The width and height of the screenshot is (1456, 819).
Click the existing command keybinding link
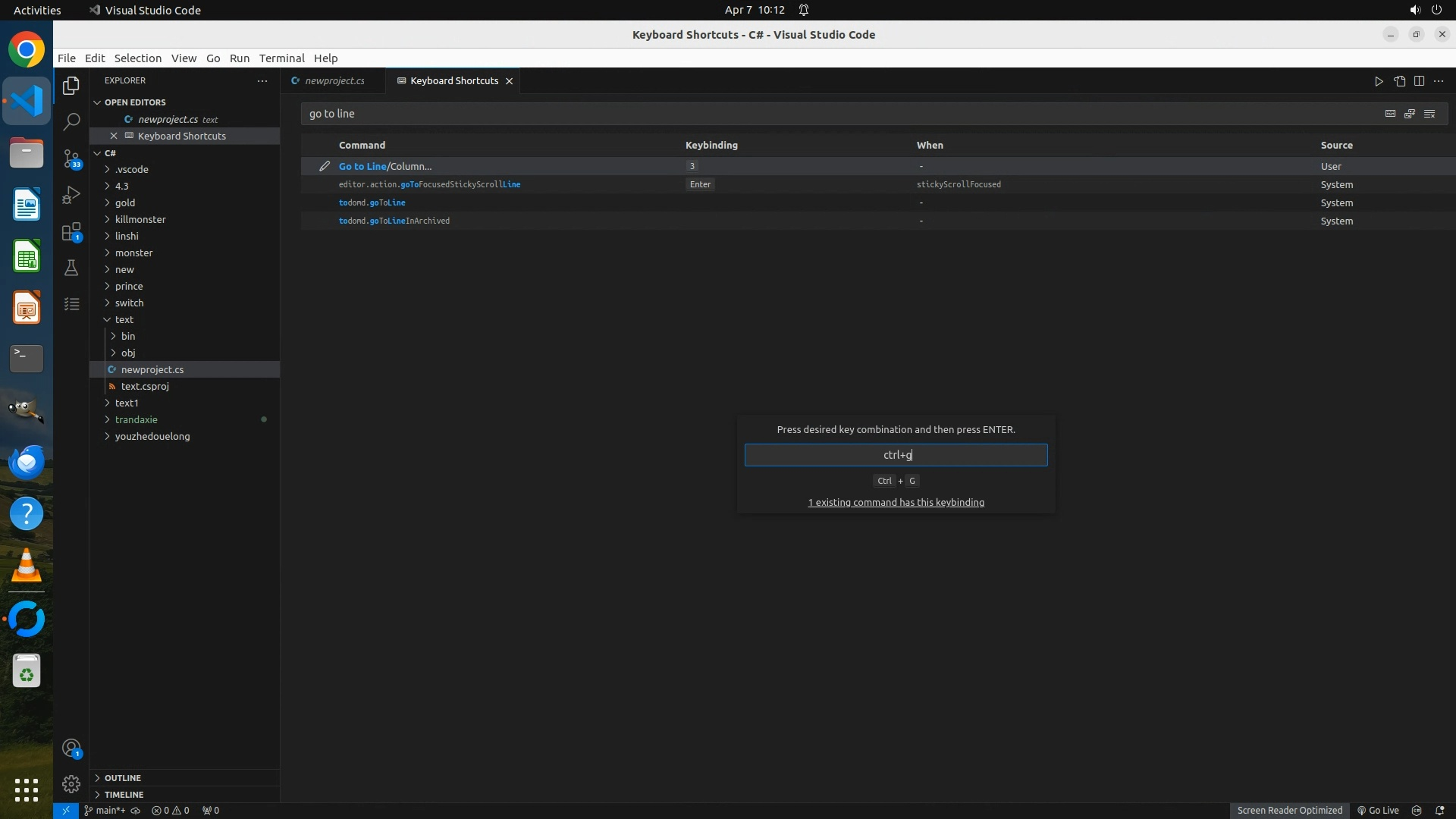point(896,502)
